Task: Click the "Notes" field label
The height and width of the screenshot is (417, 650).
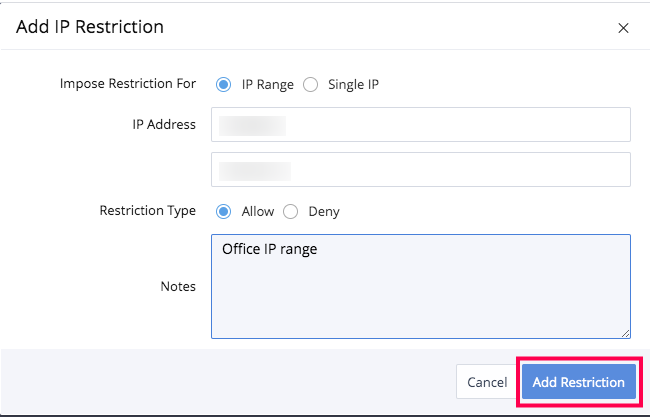Action: tap(178, 287)
